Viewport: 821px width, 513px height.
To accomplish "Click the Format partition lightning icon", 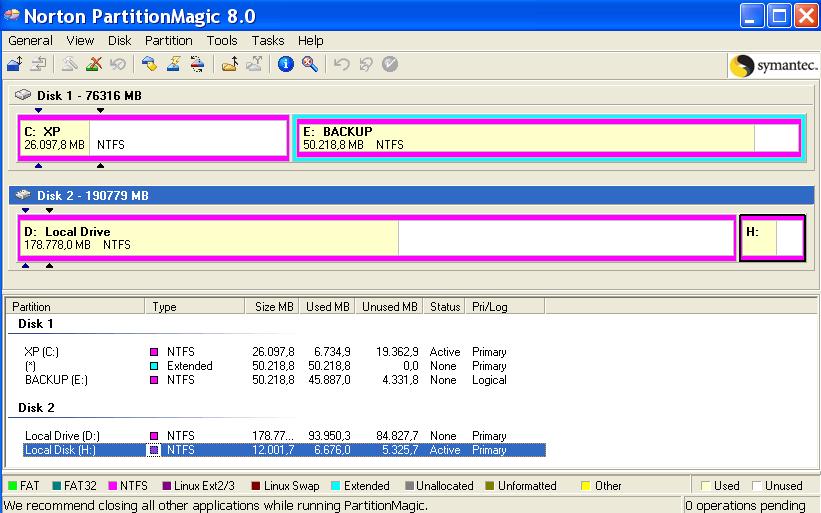I will pyautogui.click(x=173, y=64).
